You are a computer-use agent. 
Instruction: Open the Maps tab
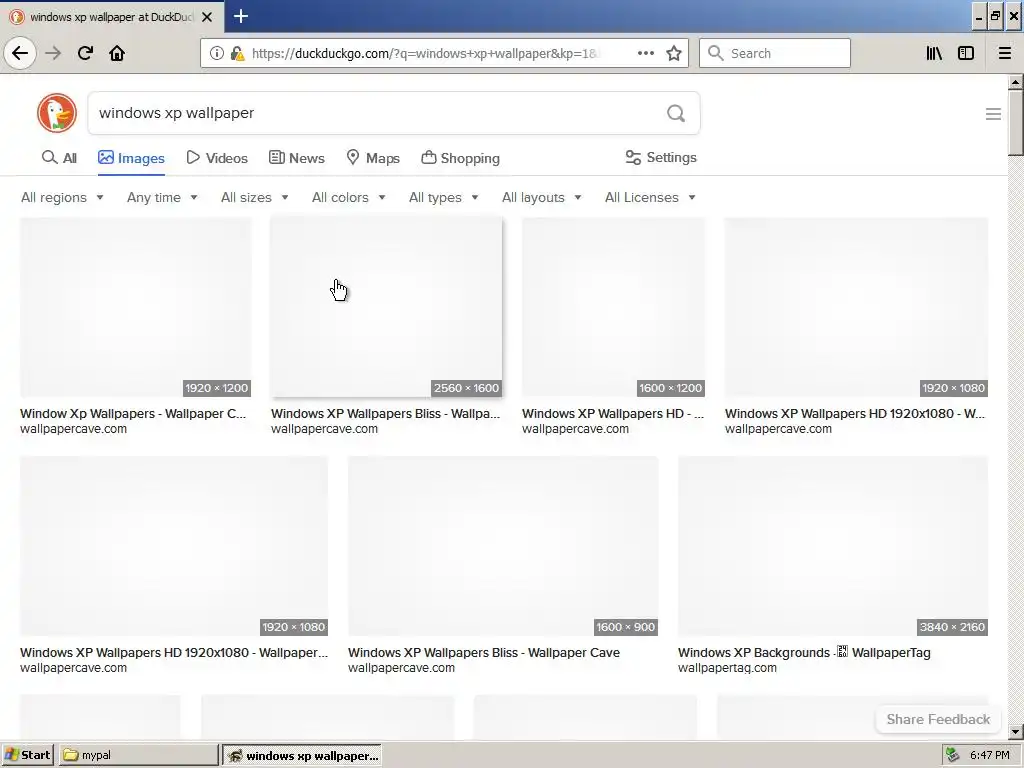[373, 158]
